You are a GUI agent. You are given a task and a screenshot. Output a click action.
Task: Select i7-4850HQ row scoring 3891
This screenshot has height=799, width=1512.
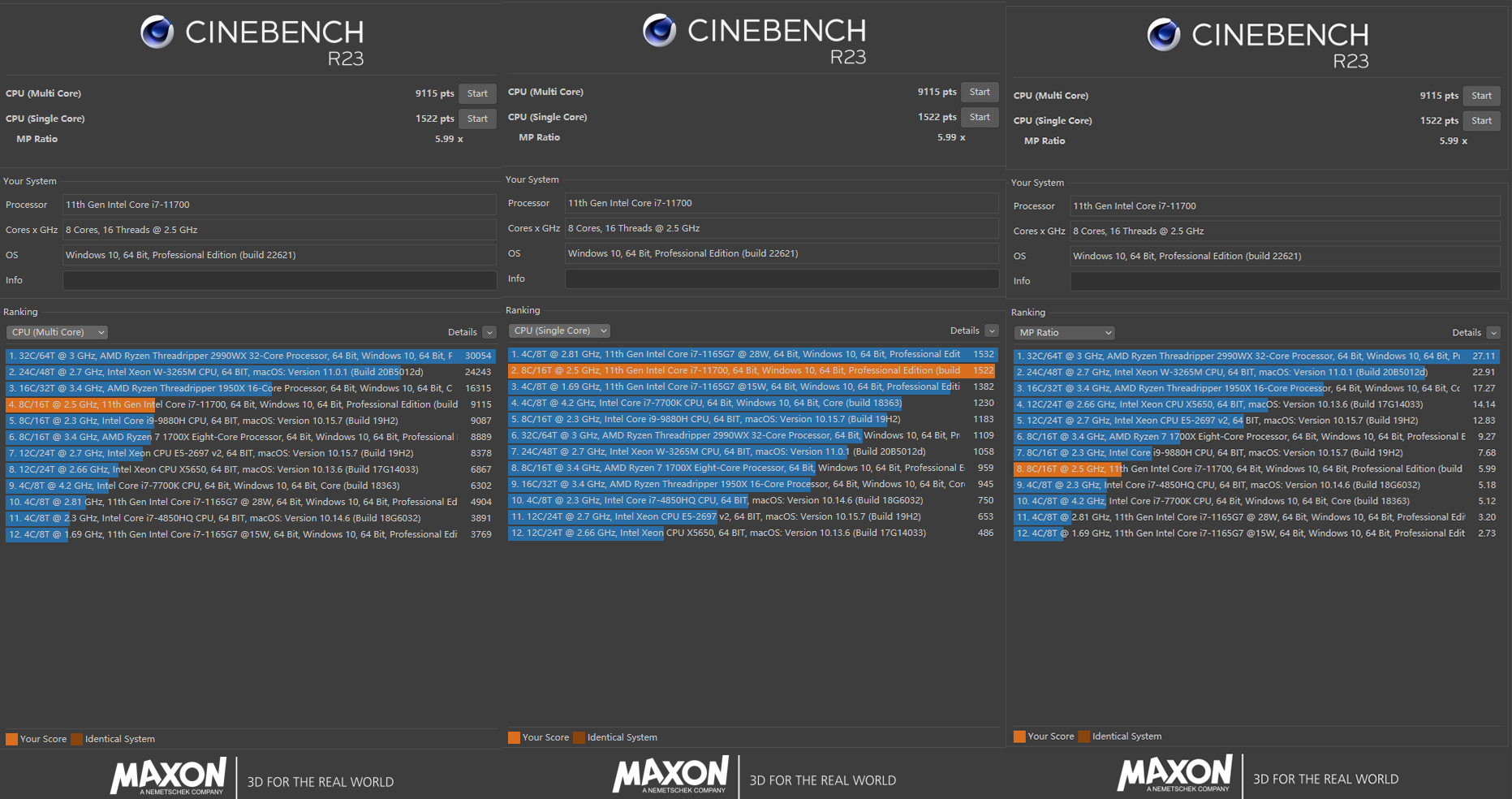250,518
